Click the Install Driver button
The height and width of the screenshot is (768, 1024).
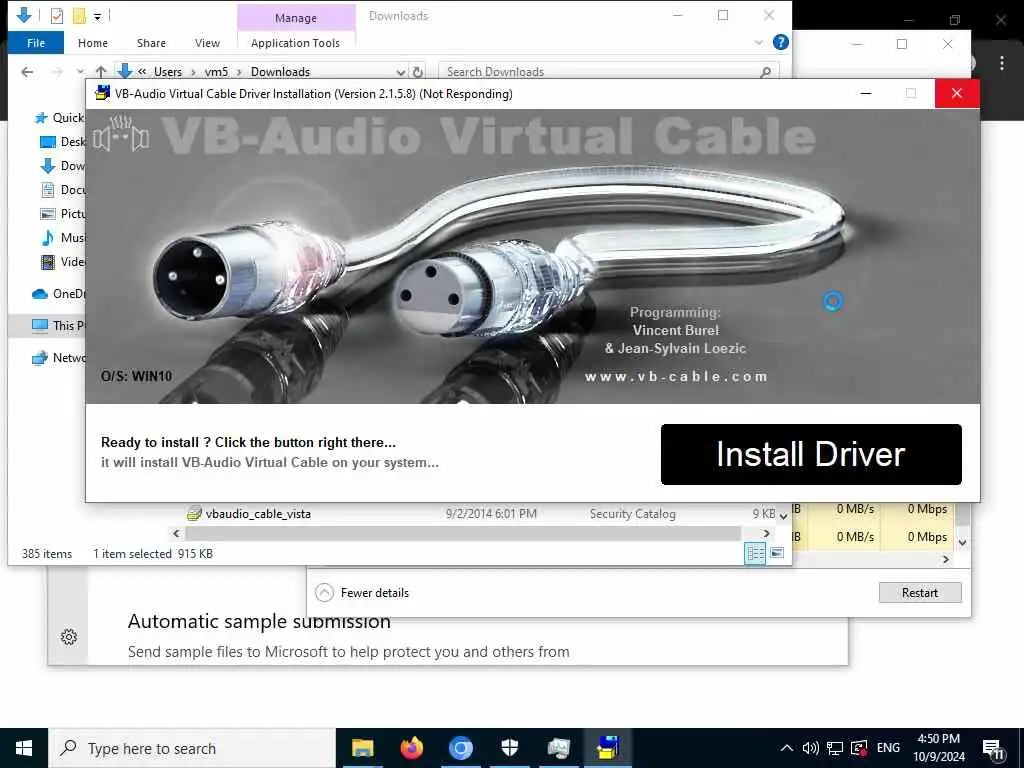810,455
